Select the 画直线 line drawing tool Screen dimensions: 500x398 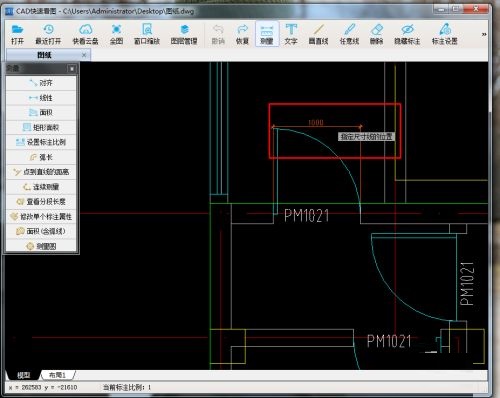tap(319, 34)
